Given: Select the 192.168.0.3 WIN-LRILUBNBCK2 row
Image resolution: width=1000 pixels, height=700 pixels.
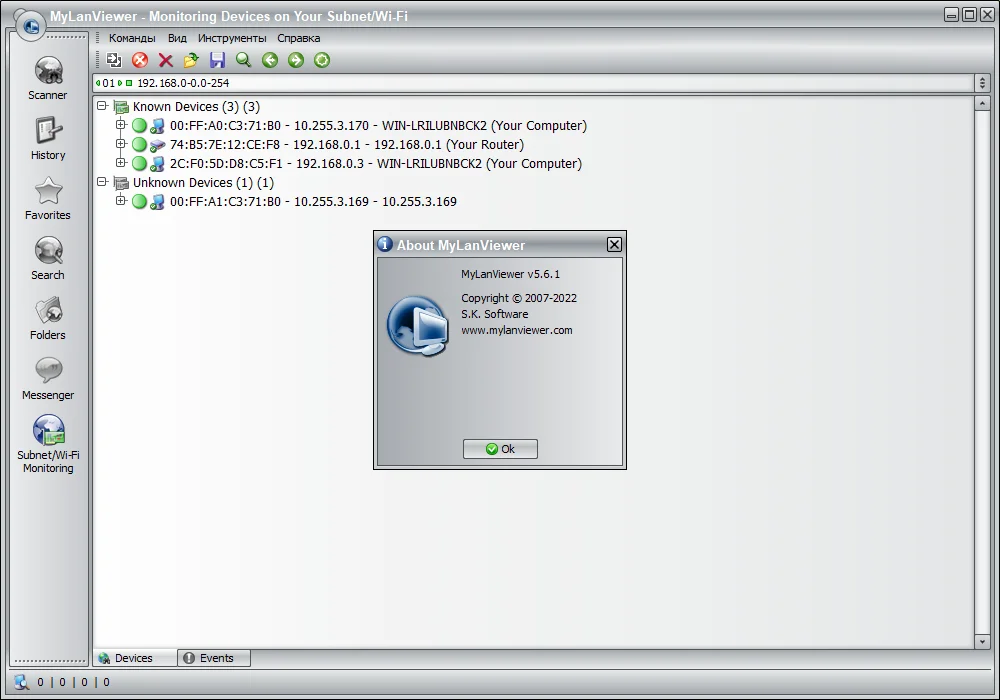Looking at the screenshot, I should (x=376, y=164).
